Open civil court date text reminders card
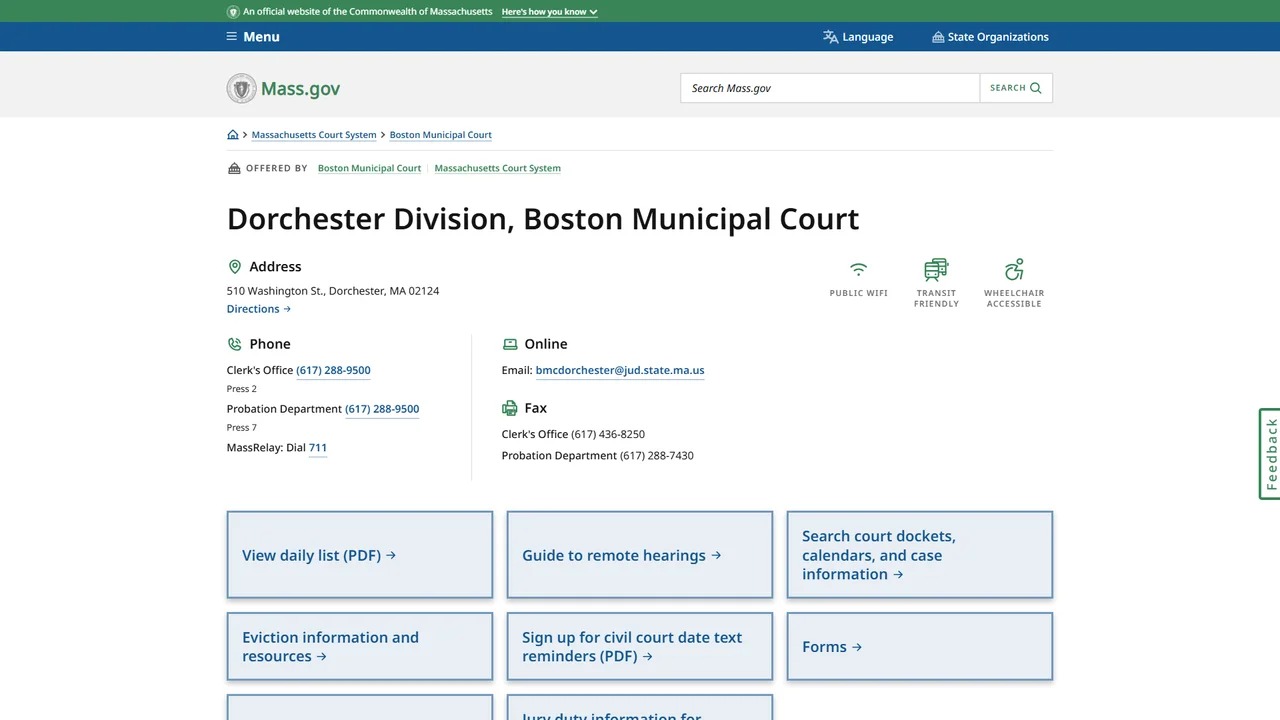This screenshot has height=720, width=1280. pyautogui.click(x=640, y=647)
